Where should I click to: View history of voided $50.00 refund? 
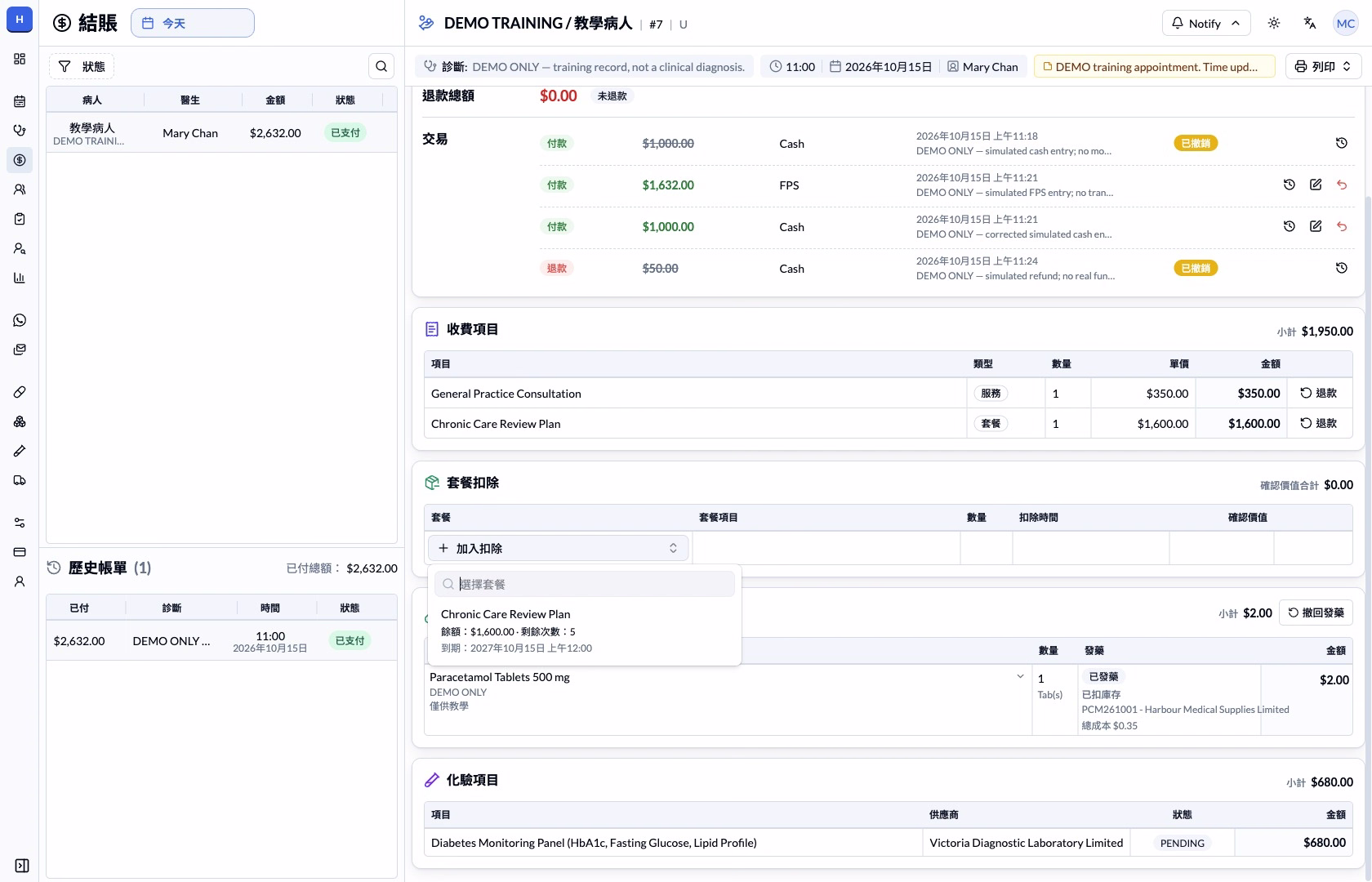(x=1342, y=268)
